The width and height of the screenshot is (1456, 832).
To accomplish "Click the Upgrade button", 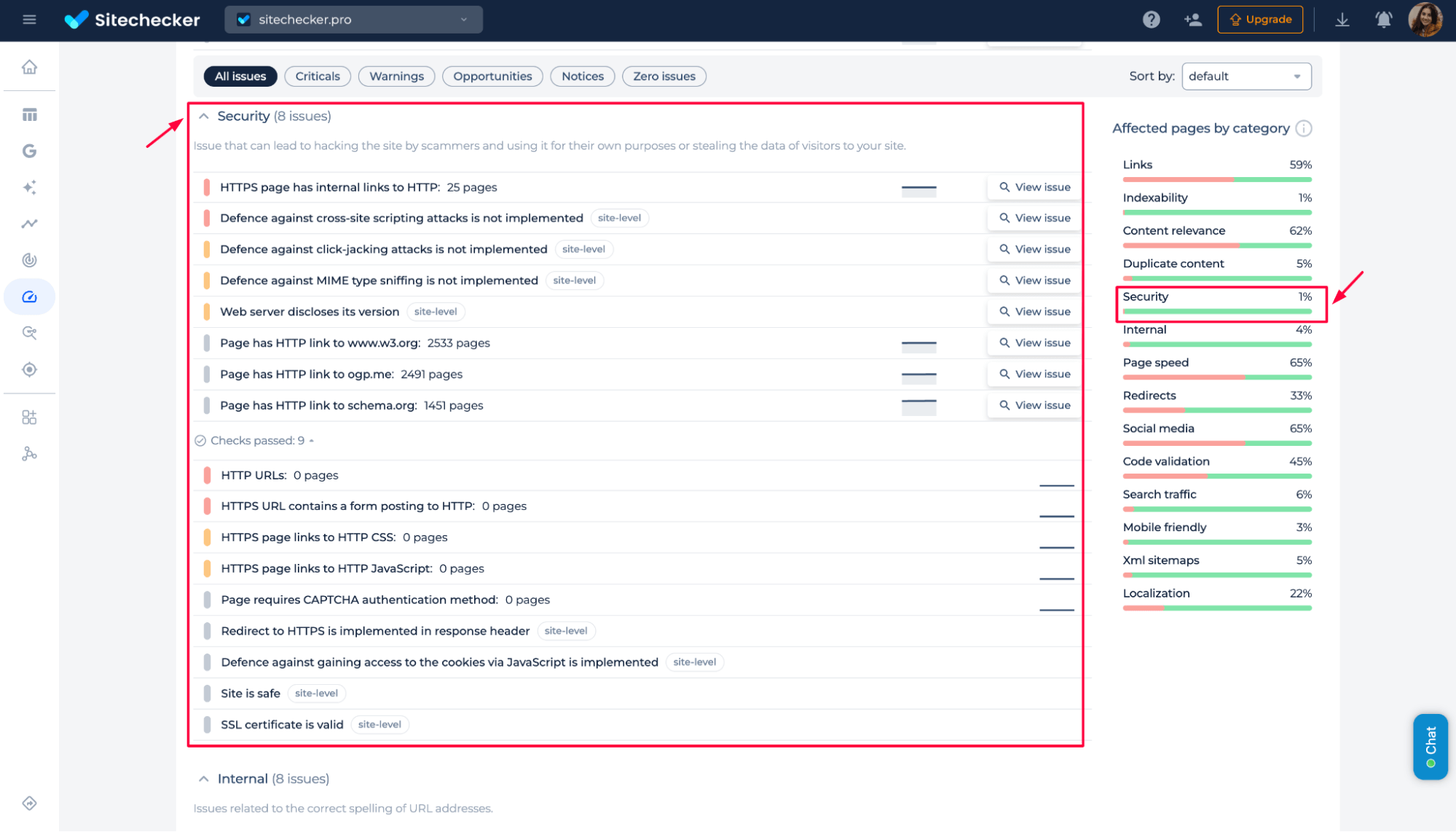I will point(1259,20).
